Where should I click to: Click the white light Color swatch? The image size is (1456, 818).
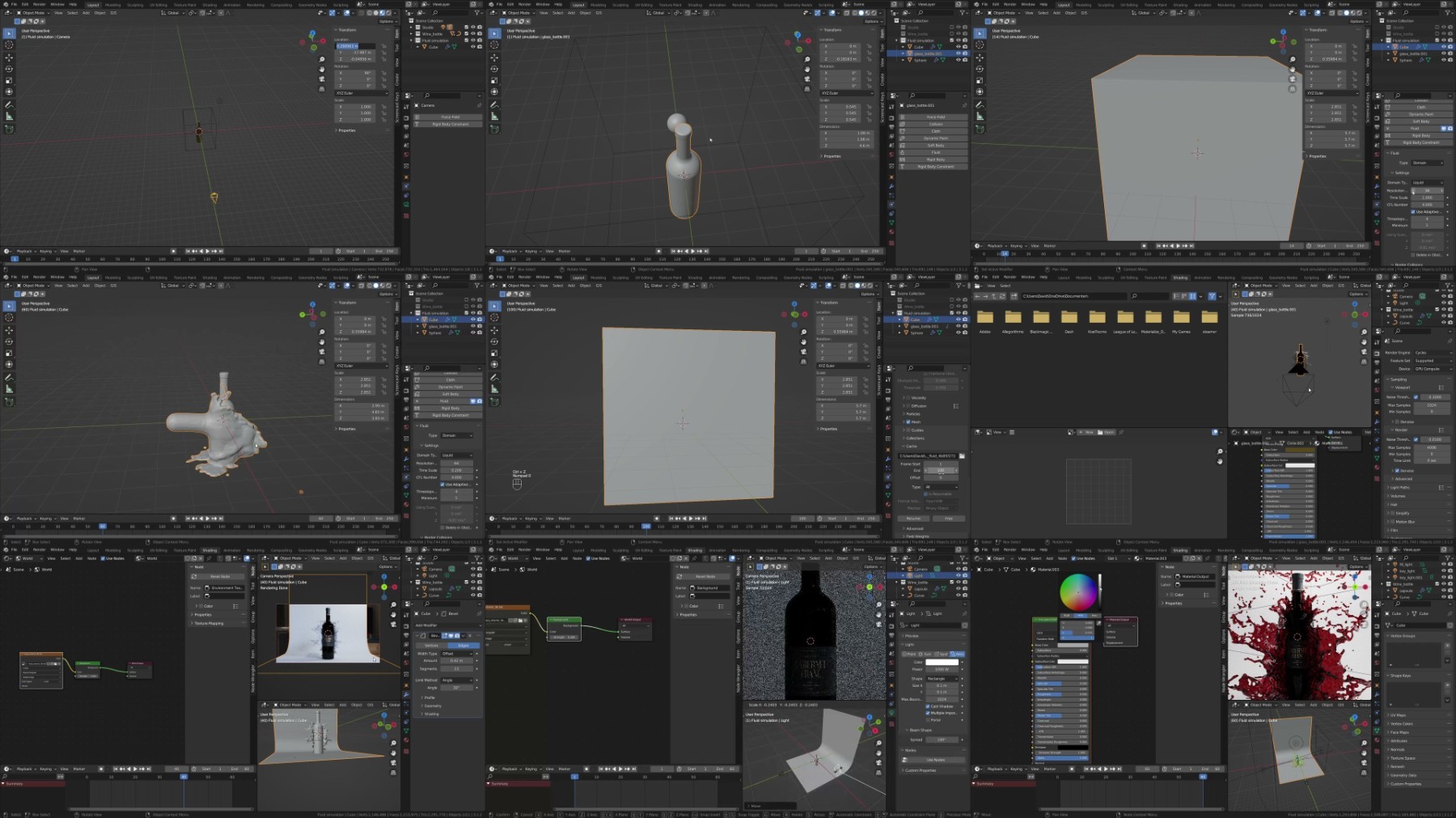[942, 662]
